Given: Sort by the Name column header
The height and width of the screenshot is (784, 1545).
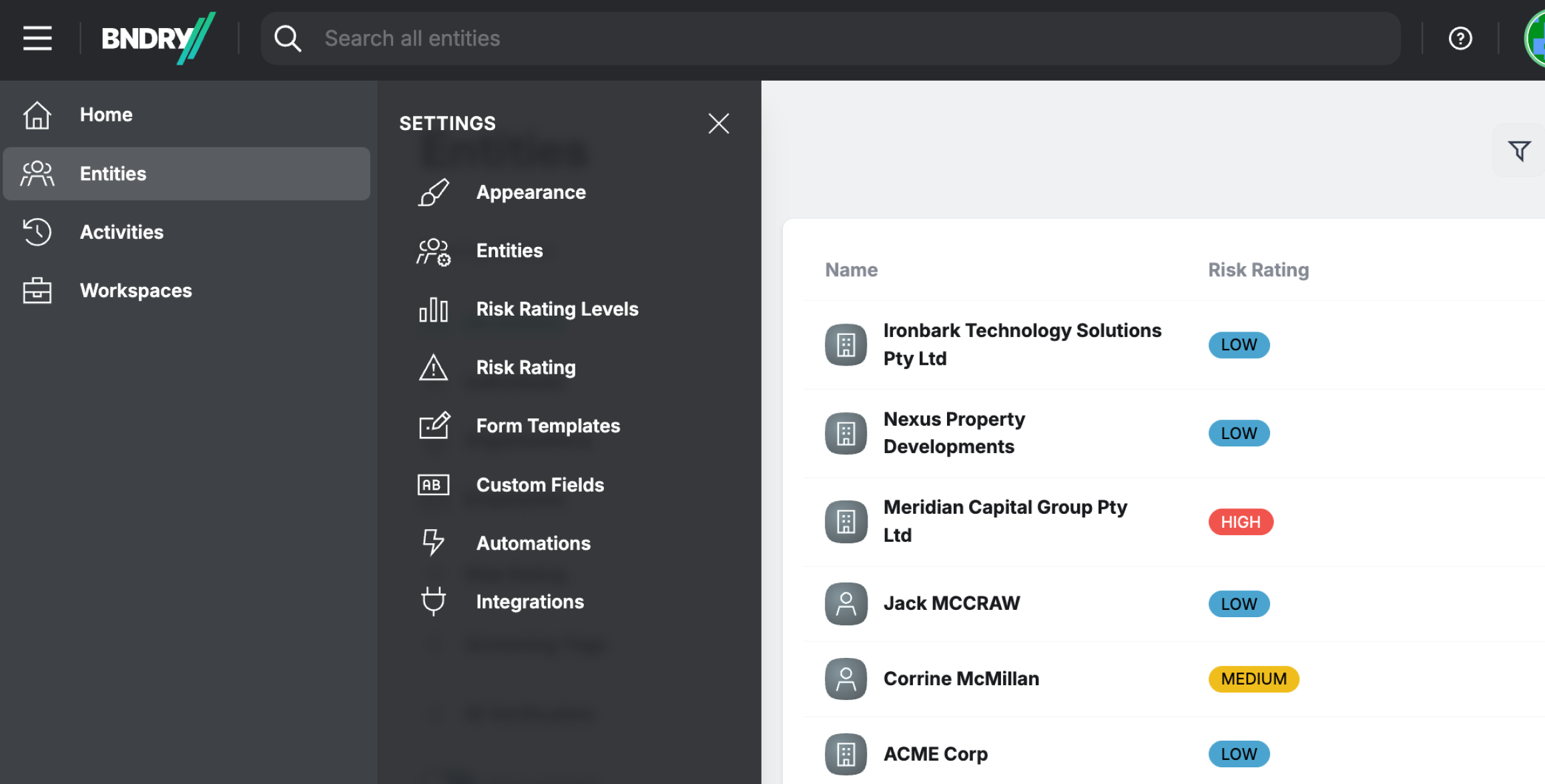Looking at the screenshot, I should coord(851,270).
